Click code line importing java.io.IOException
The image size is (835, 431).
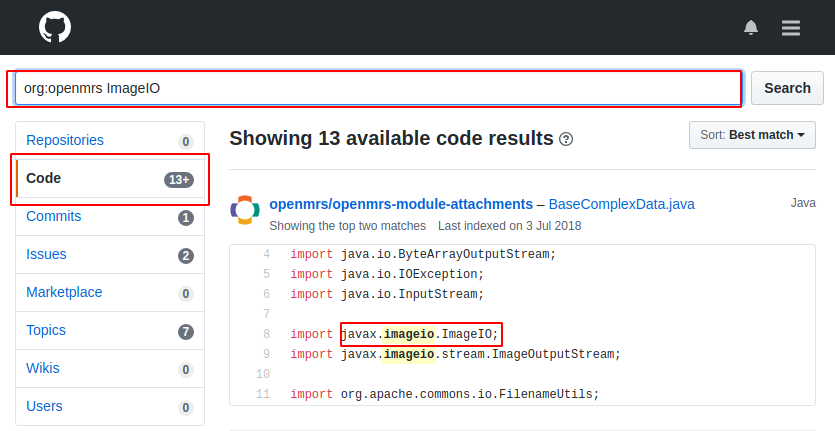[387, 274]
